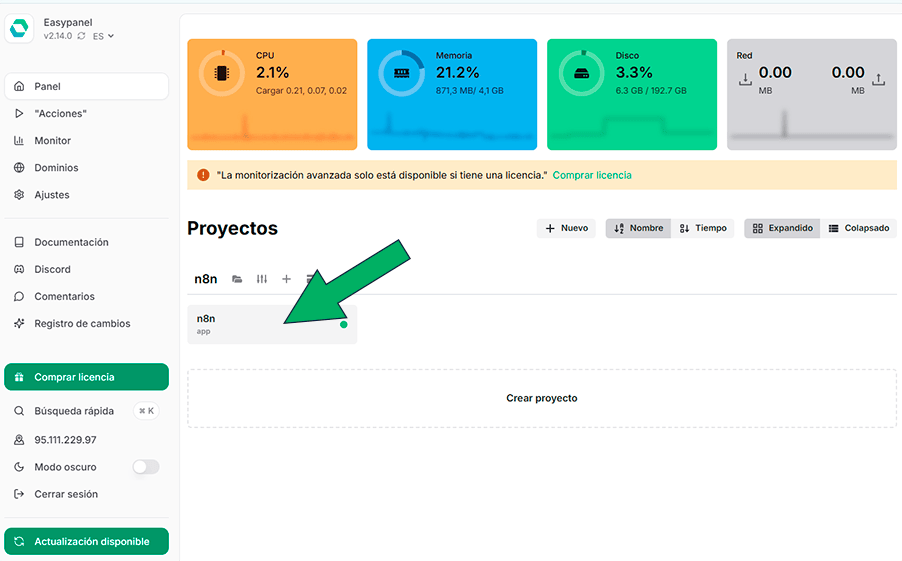This screenshot has height=561, width=902.
Task: Open the n8n app service card
Action: [x=271, y=324]
